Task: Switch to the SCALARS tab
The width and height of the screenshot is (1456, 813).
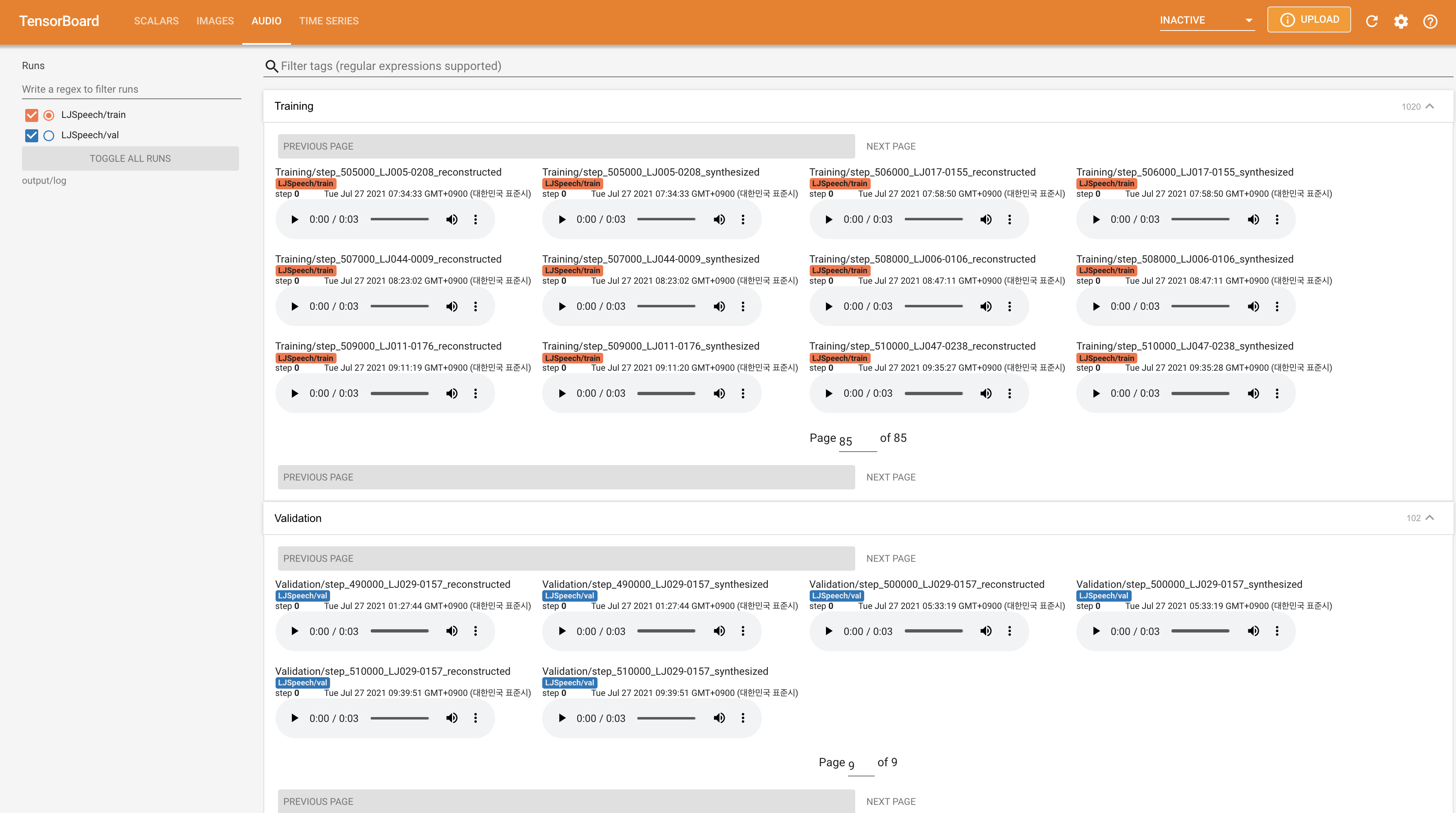Action: pos(156,21)
